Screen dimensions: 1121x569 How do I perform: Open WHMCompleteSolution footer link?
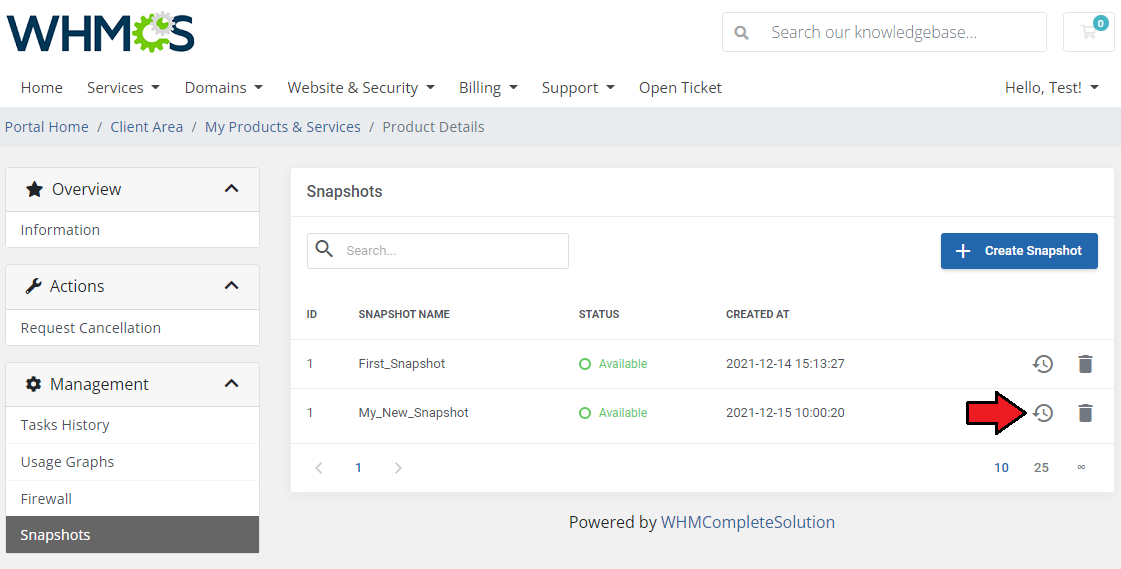coord(748,522)
